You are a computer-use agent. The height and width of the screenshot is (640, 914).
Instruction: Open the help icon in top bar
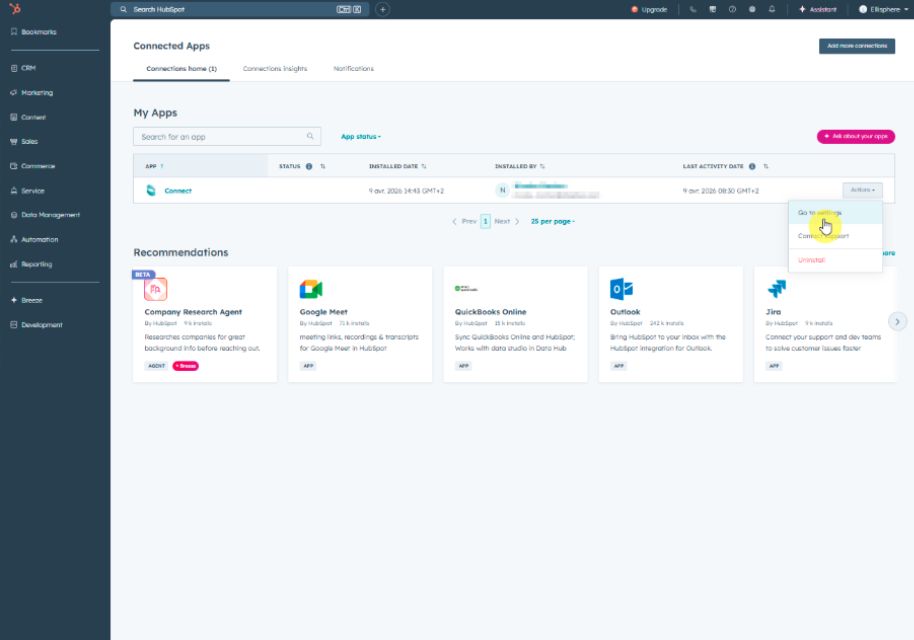(x=731, y=9)
